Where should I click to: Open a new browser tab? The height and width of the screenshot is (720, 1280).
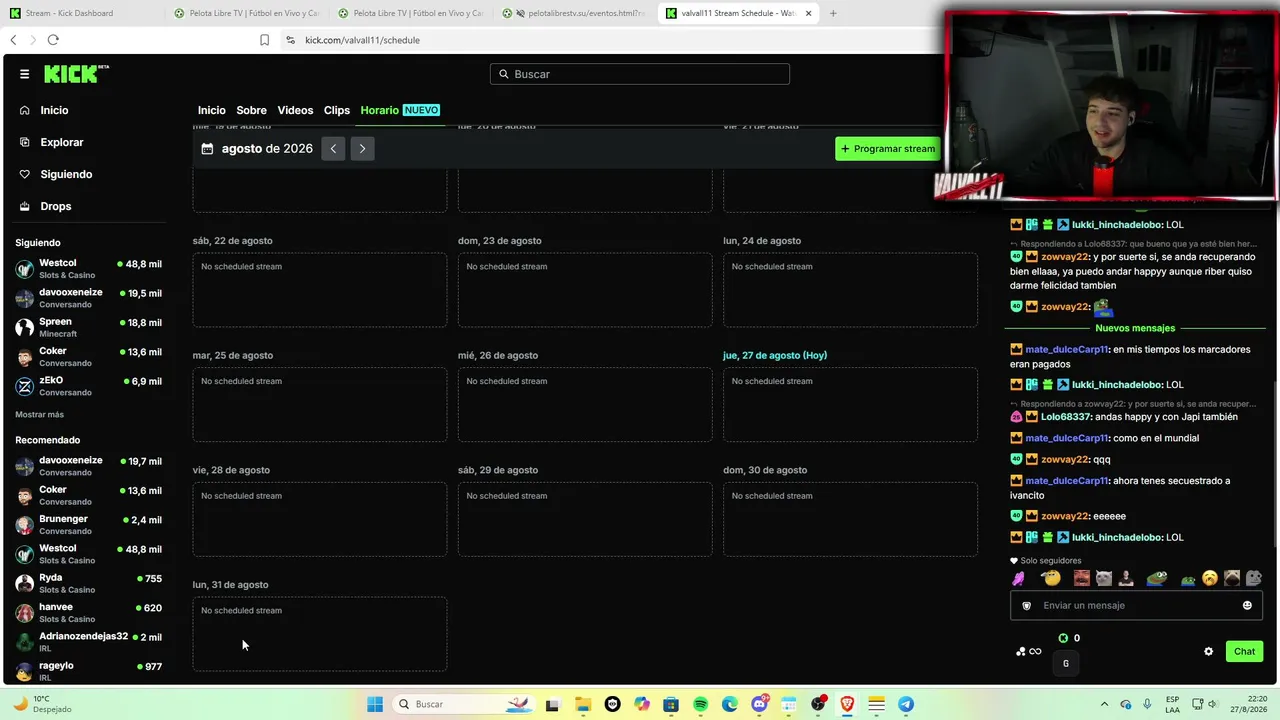(833, 13)
